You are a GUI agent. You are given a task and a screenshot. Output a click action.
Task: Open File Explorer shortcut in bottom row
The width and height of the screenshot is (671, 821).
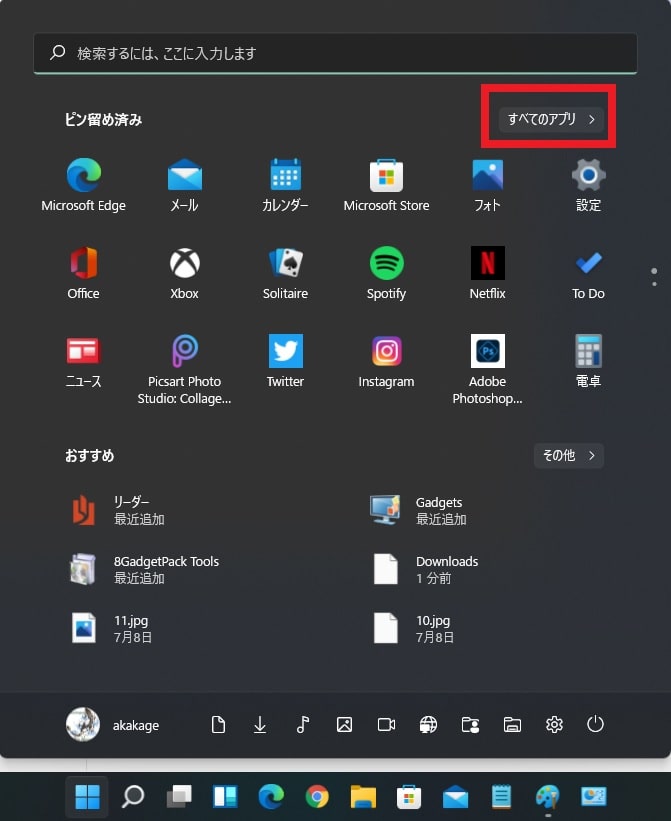point(512,725)
